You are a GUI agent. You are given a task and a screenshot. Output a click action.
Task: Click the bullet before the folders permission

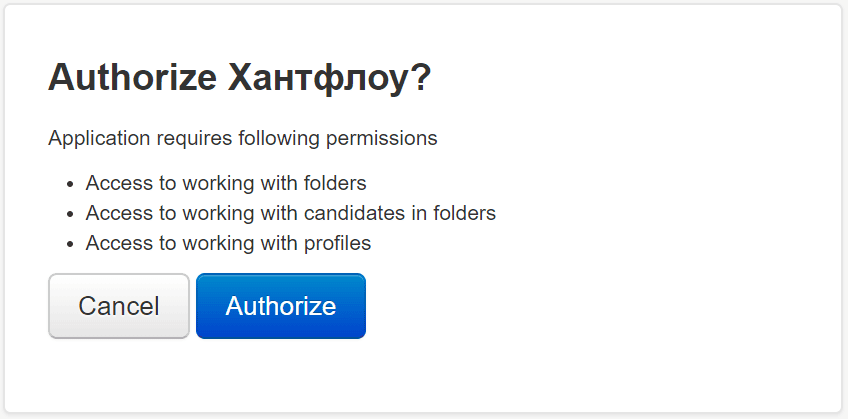tap(70, 185)
